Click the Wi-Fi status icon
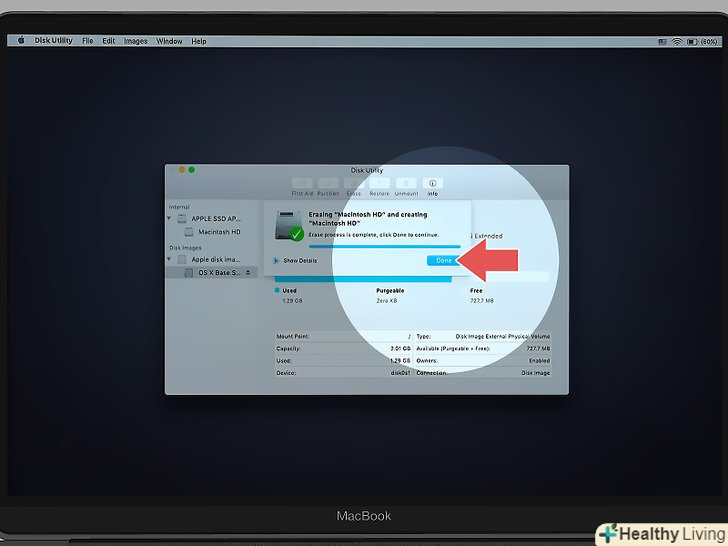728x546 pixels. pyautogui.click(x=677, y=41)
